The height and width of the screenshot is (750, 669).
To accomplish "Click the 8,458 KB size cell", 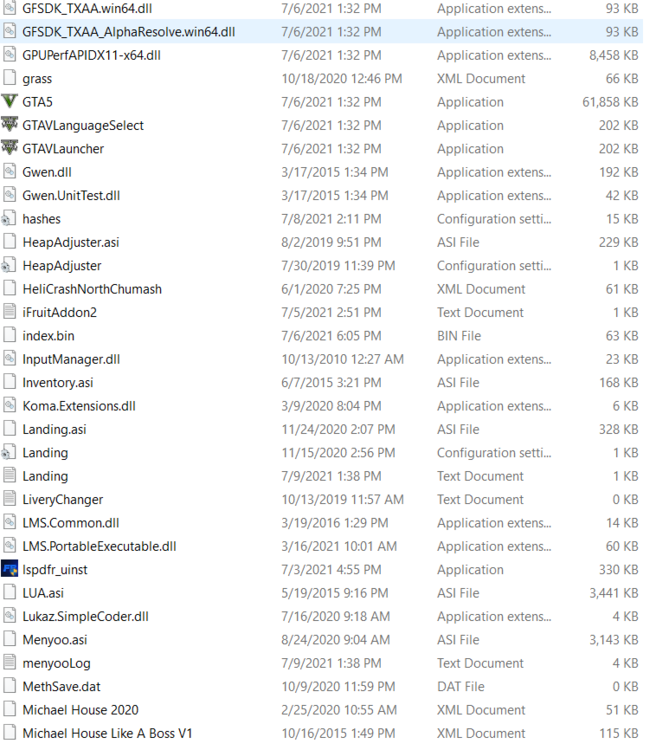I will tap(614, 55).
